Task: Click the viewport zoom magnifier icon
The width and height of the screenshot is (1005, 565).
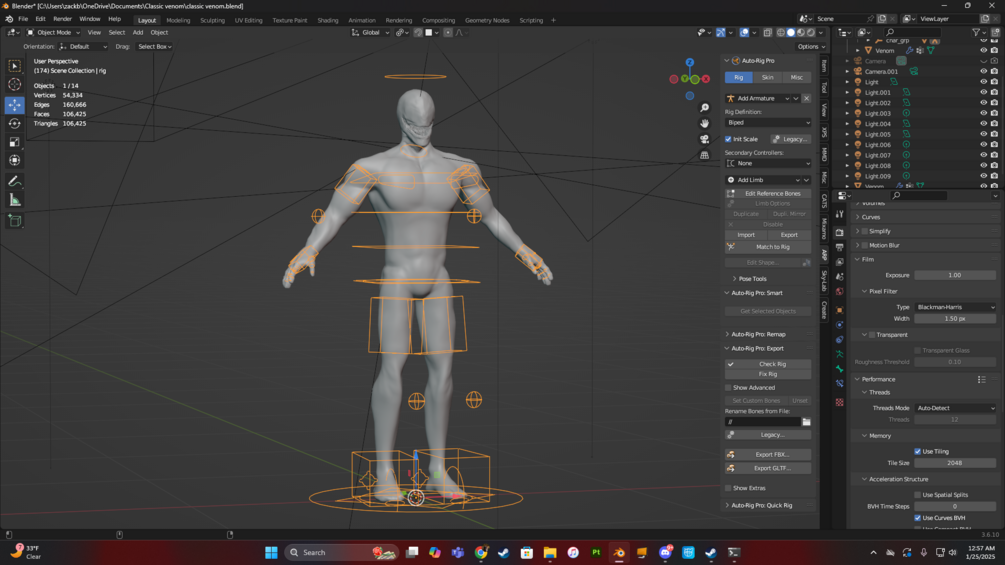Action: click(x=704, y=108)
